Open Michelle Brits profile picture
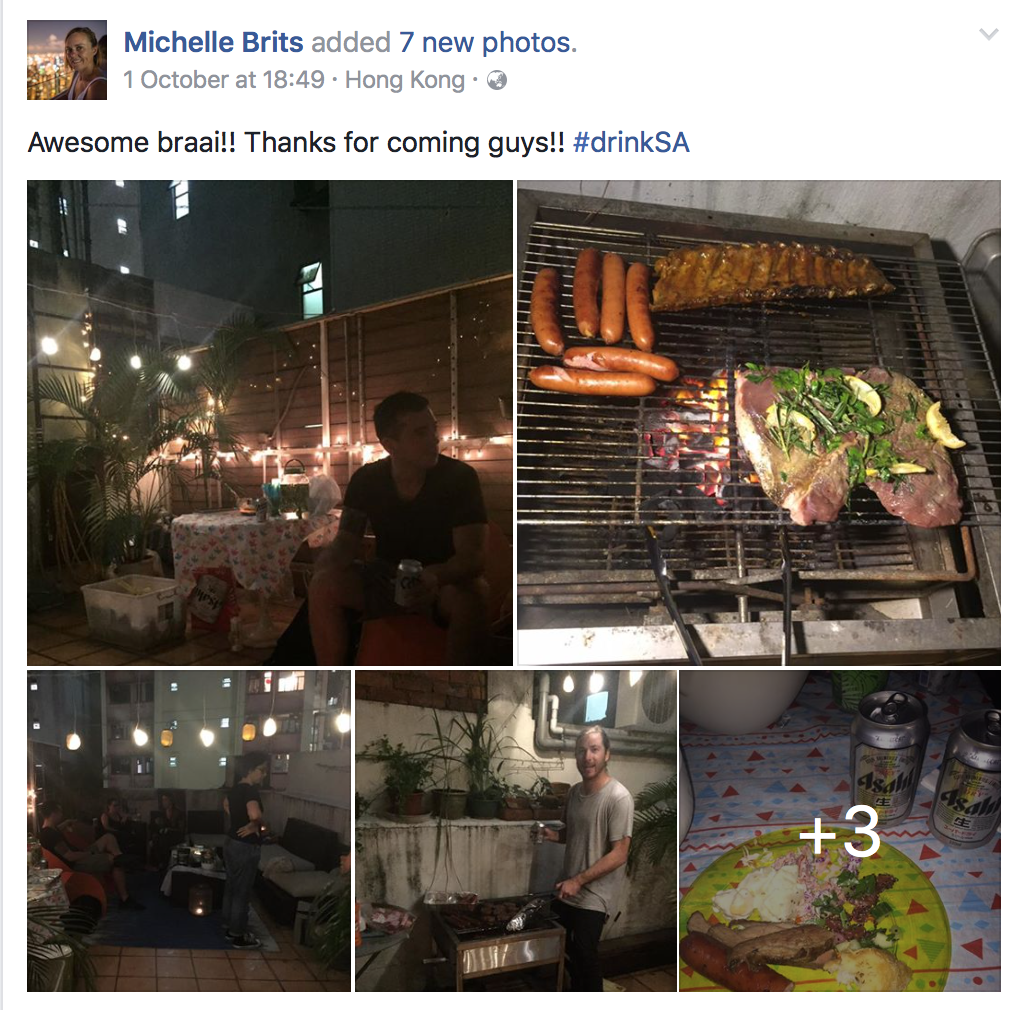Viewport: 1014px width, 1010px height. click(x=67, y=59)
